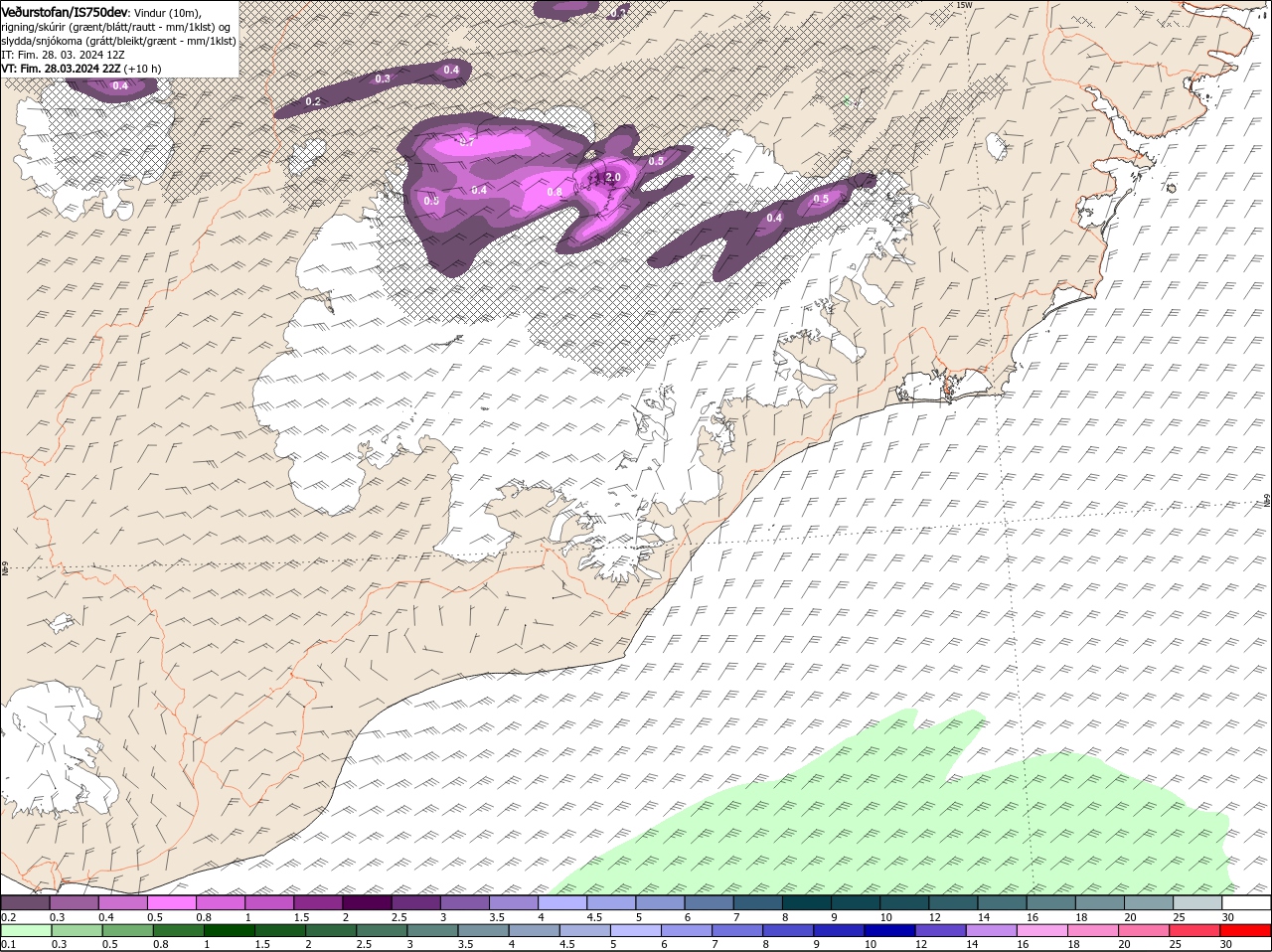The width and height of the screenshot is (1272, 952).
Task: Select bottom-row legend swatch between 10 and 12
Action: (889, 931)
